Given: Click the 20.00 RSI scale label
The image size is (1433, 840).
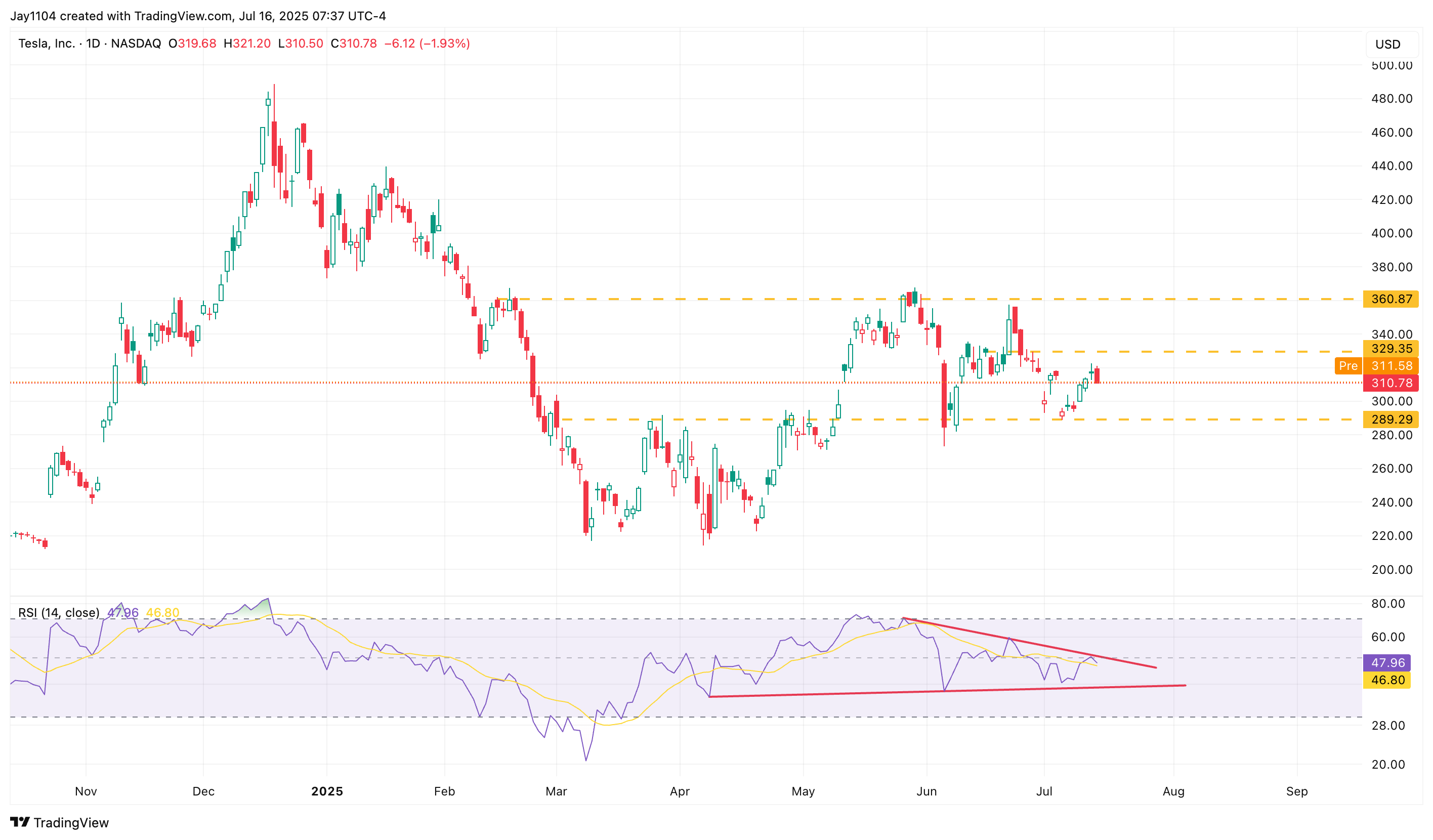Looking at the screenshot, I should 1388,765.
